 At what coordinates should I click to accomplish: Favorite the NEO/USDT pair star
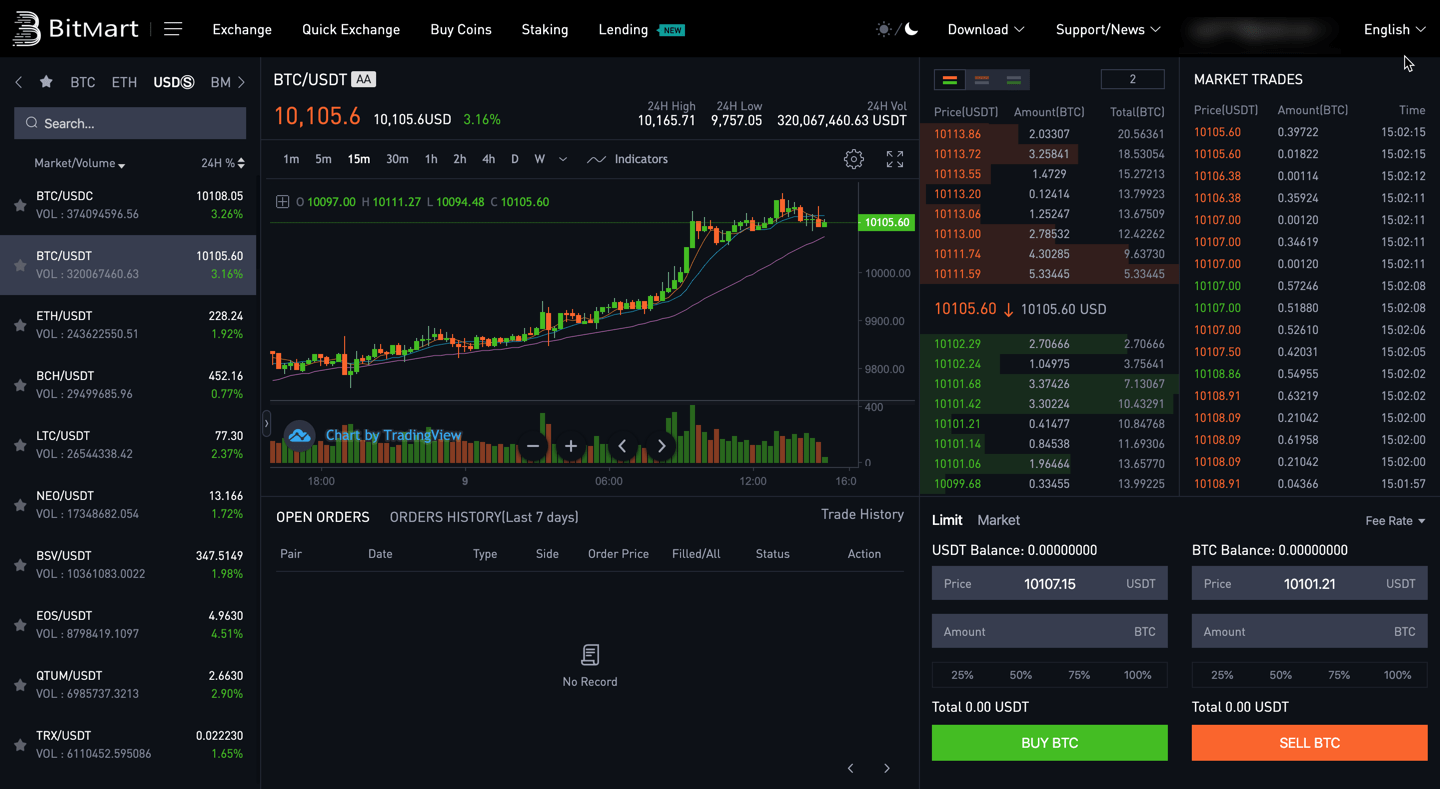coord(20,505)
